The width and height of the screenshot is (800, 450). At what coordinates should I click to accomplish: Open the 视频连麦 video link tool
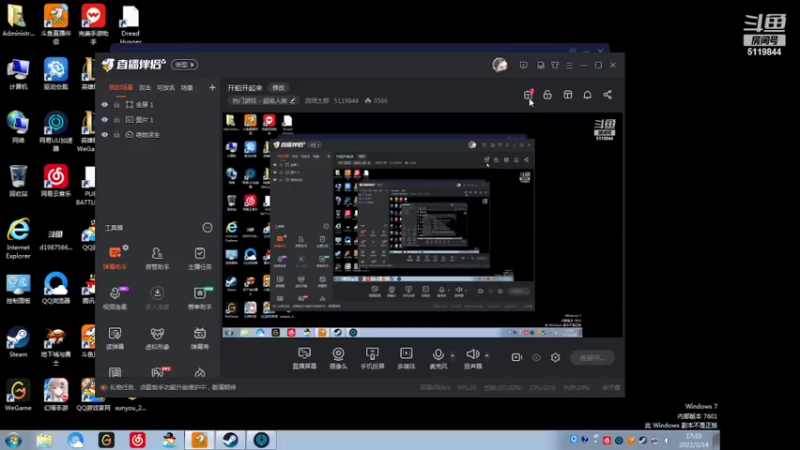[x=115, y=297]
